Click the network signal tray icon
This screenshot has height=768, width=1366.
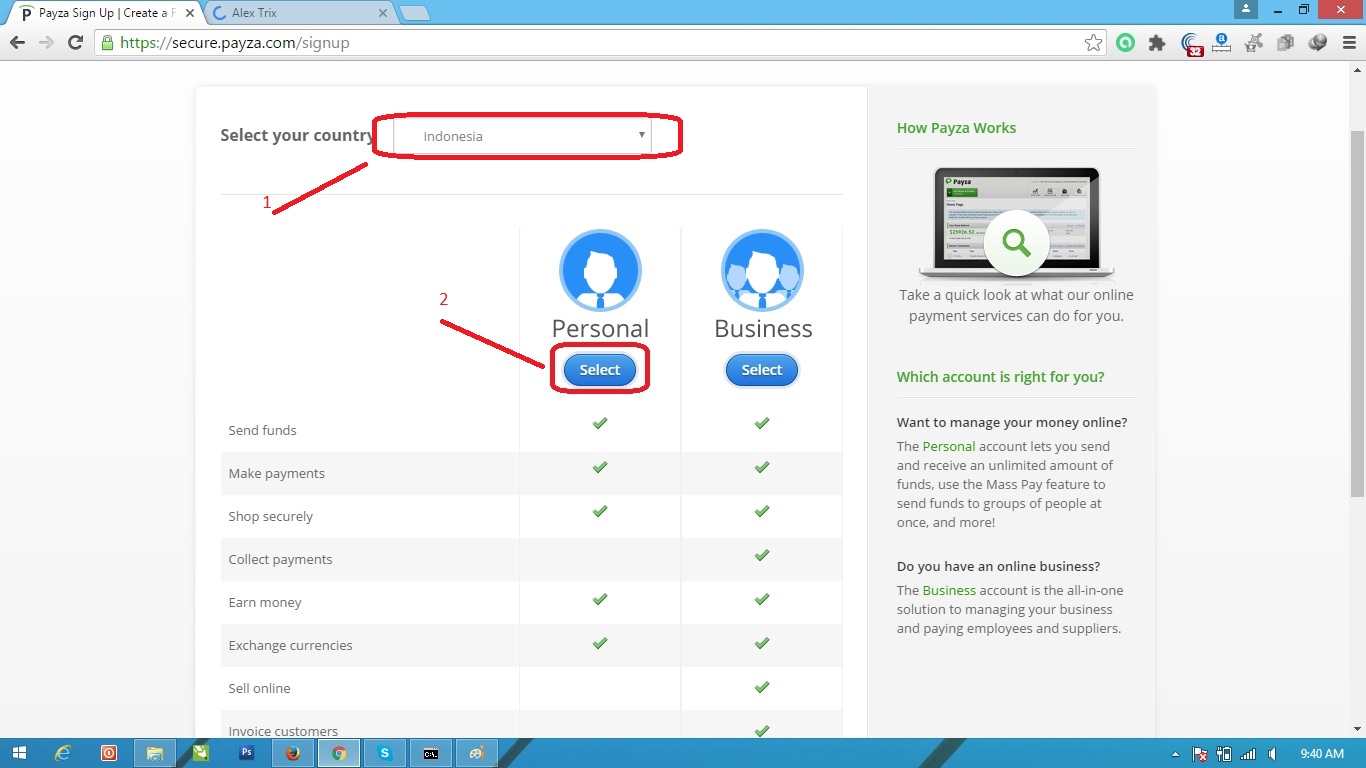click(x=1248, y=754)
